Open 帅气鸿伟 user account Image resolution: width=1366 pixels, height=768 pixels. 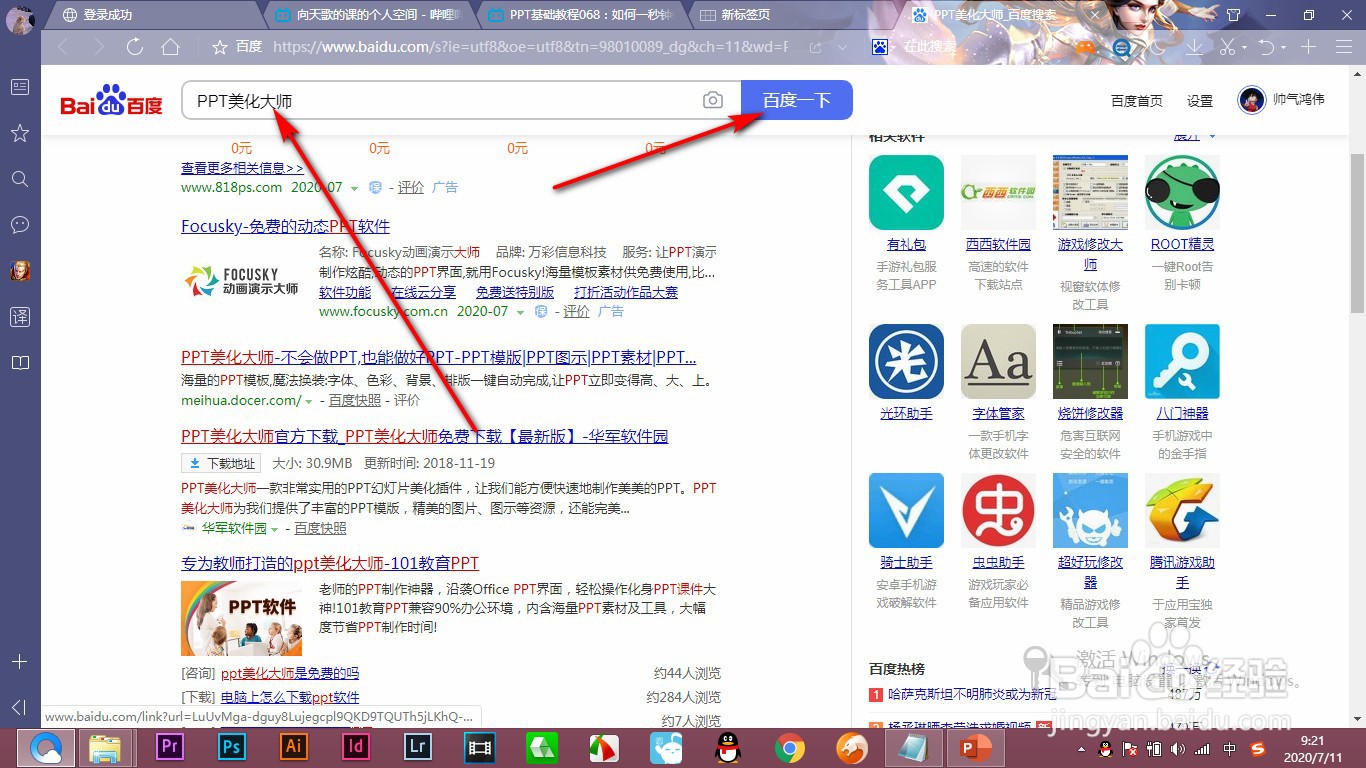tap(1281, 100)
